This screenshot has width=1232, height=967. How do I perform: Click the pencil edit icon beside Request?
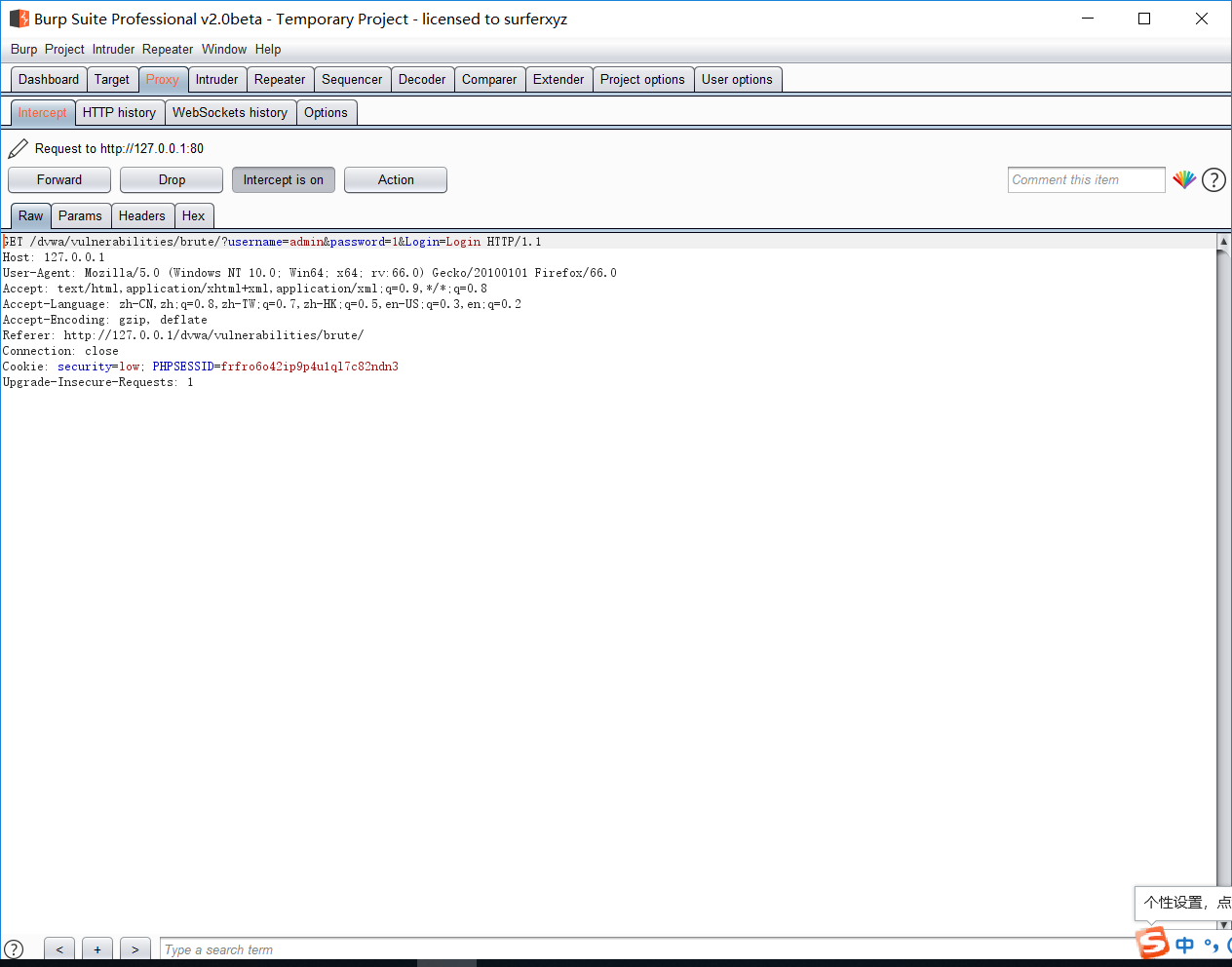coord(18,148)
